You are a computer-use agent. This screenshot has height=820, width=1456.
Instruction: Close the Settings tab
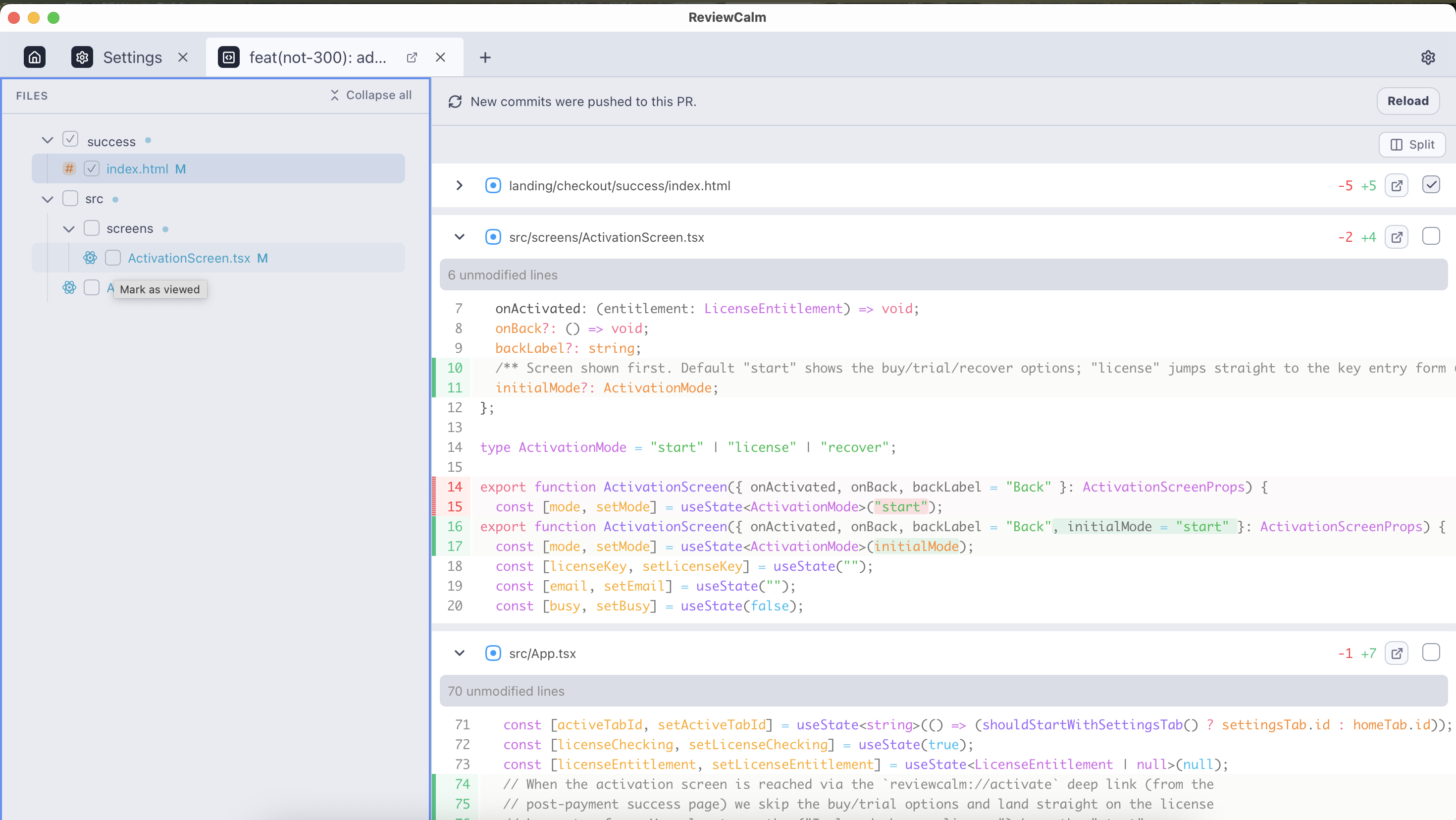click(183, 57)
